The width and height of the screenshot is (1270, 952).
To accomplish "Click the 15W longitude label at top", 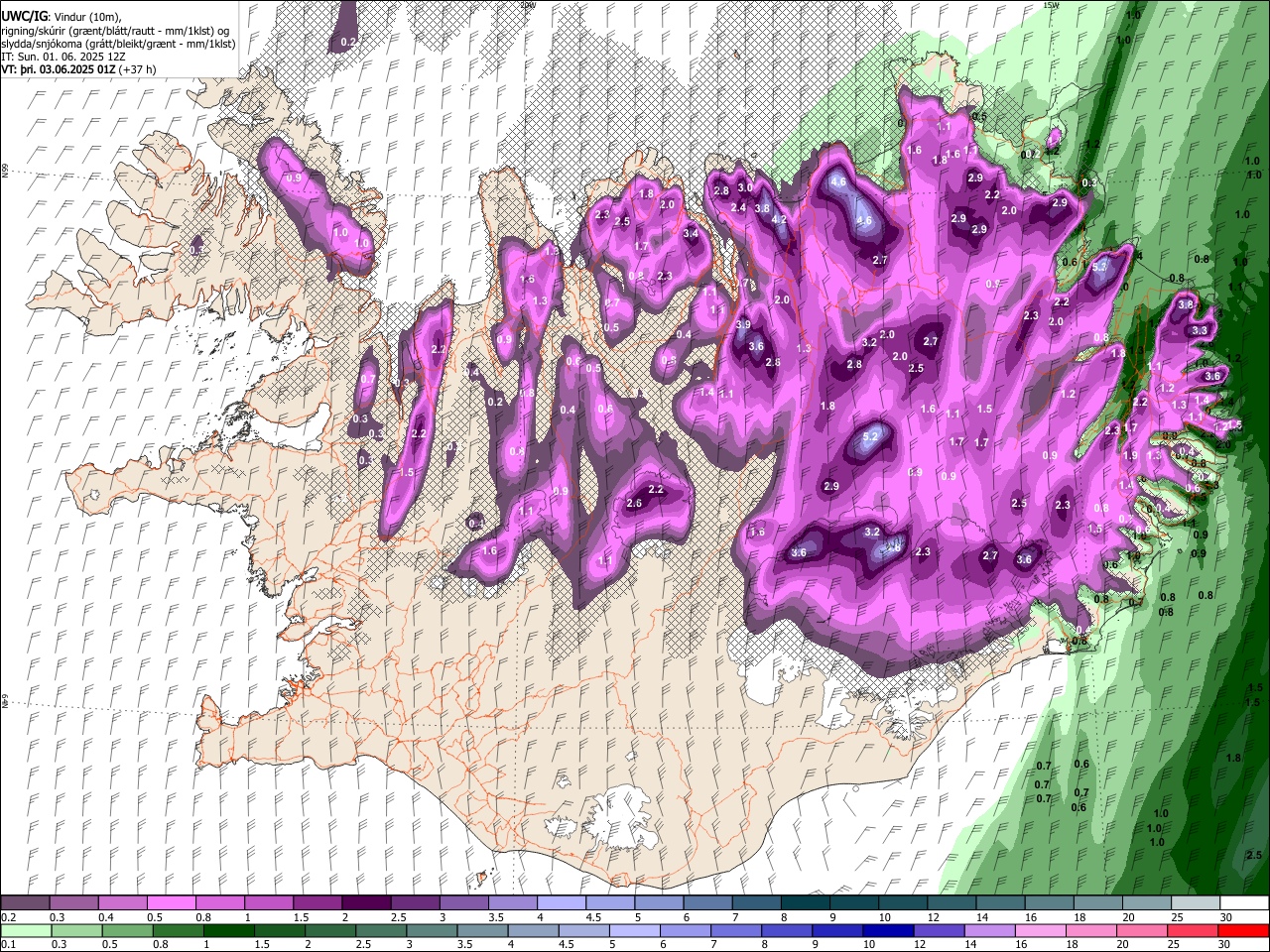I will click(1052, 5).
